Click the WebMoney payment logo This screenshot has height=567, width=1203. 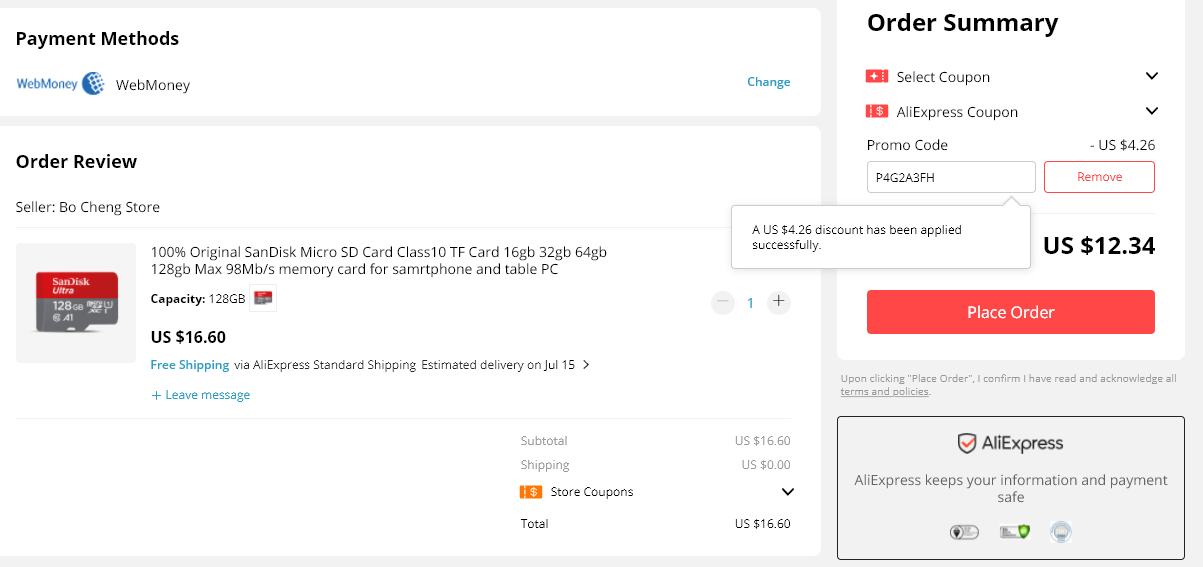click(61, 84)
